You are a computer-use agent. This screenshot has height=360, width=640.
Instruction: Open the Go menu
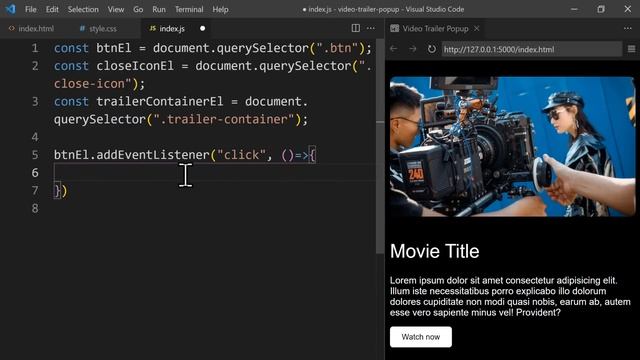(138, 9)
